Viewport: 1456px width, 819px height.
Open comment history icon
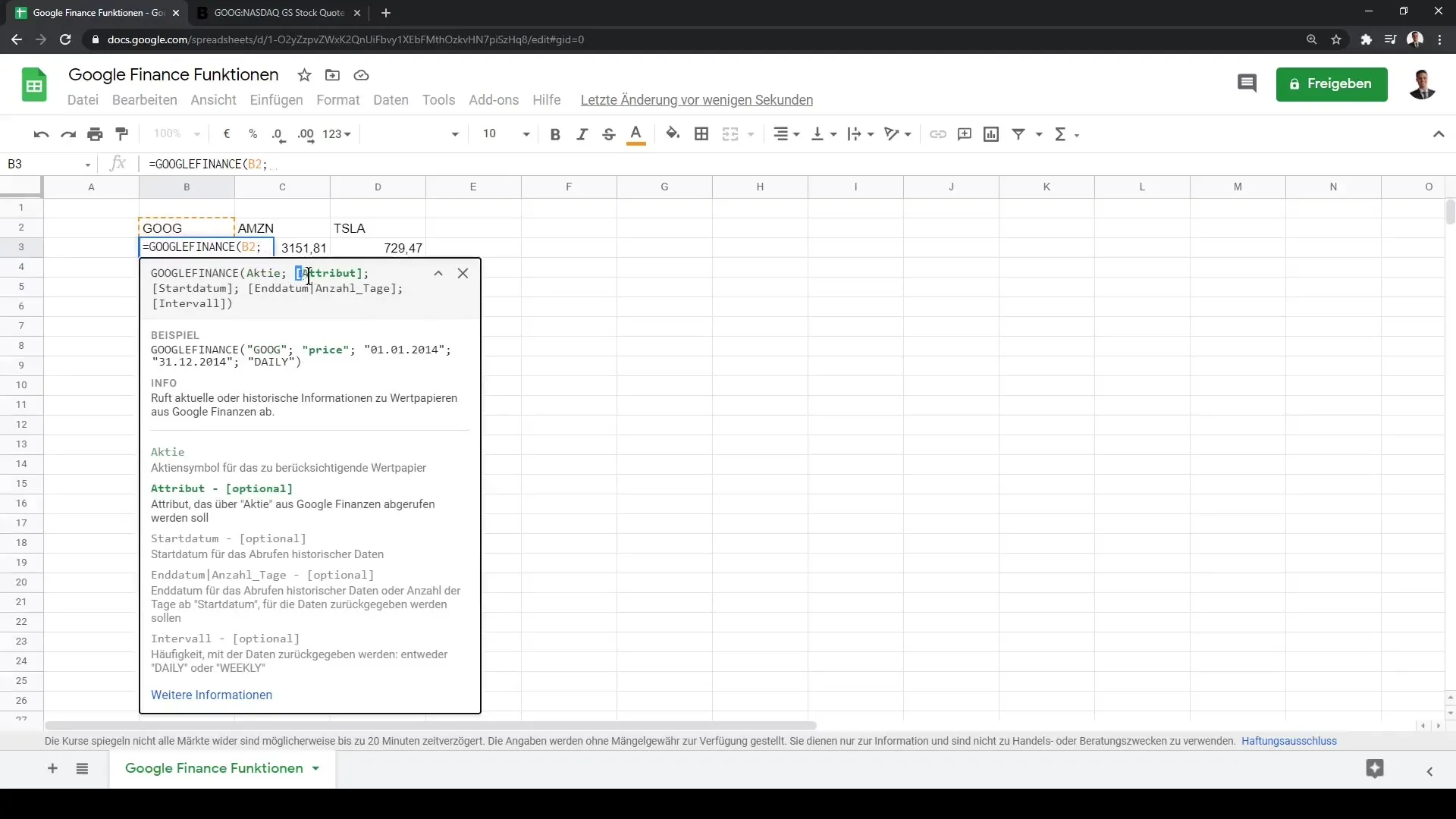click(x=1247, y=83)
